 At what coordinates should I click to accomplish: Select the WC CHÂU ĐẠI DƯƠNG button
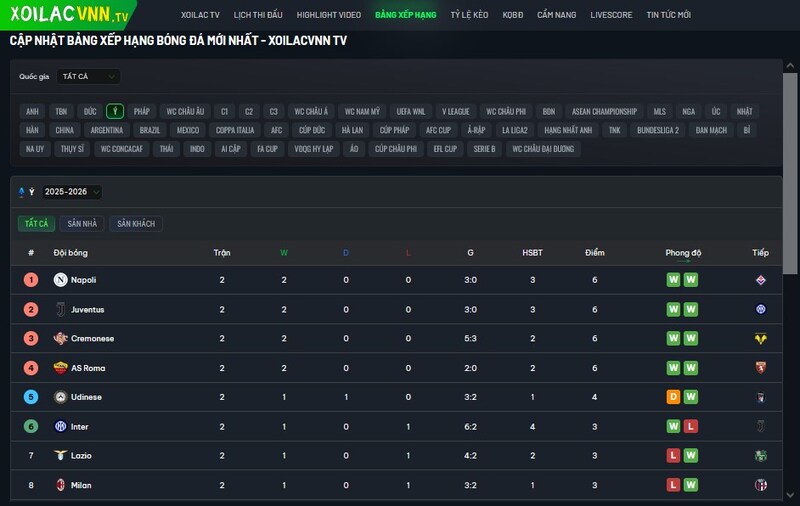[543, 149]
